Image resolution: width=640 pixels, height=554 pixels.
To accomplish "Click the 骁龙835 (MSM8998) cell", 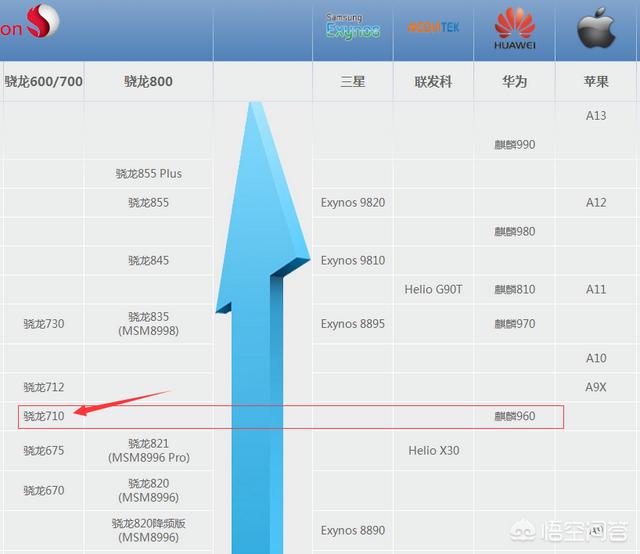I will coord(149,323).
